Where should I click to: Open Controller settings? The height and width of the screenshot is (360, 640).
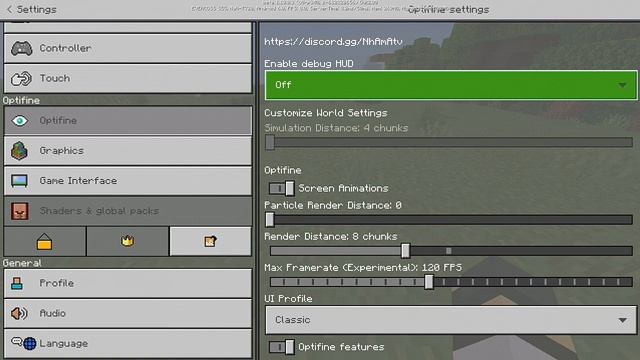128,48
